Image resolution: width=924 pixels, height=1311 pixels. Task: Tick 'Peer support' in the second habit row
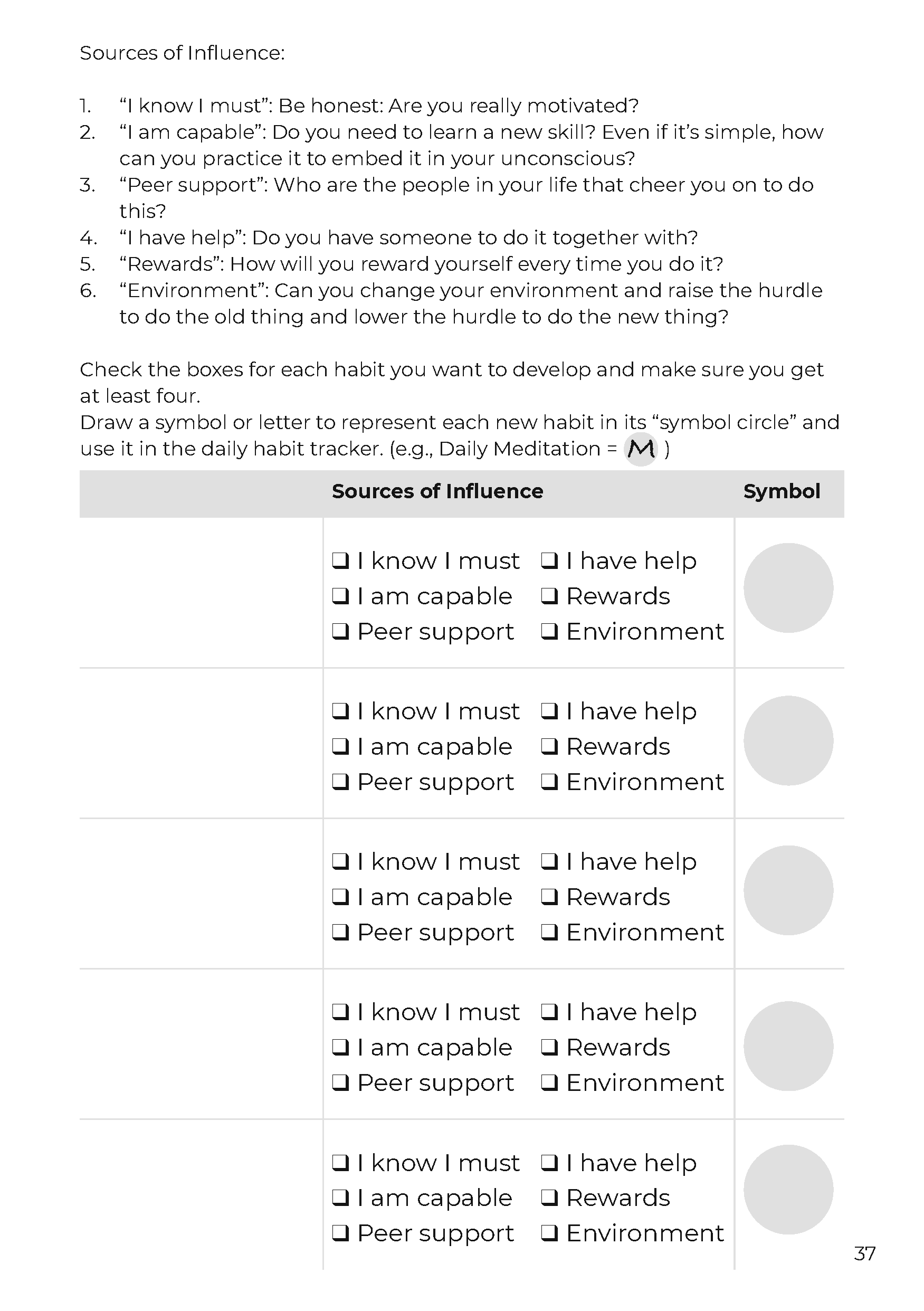click(x=341, y=782)
